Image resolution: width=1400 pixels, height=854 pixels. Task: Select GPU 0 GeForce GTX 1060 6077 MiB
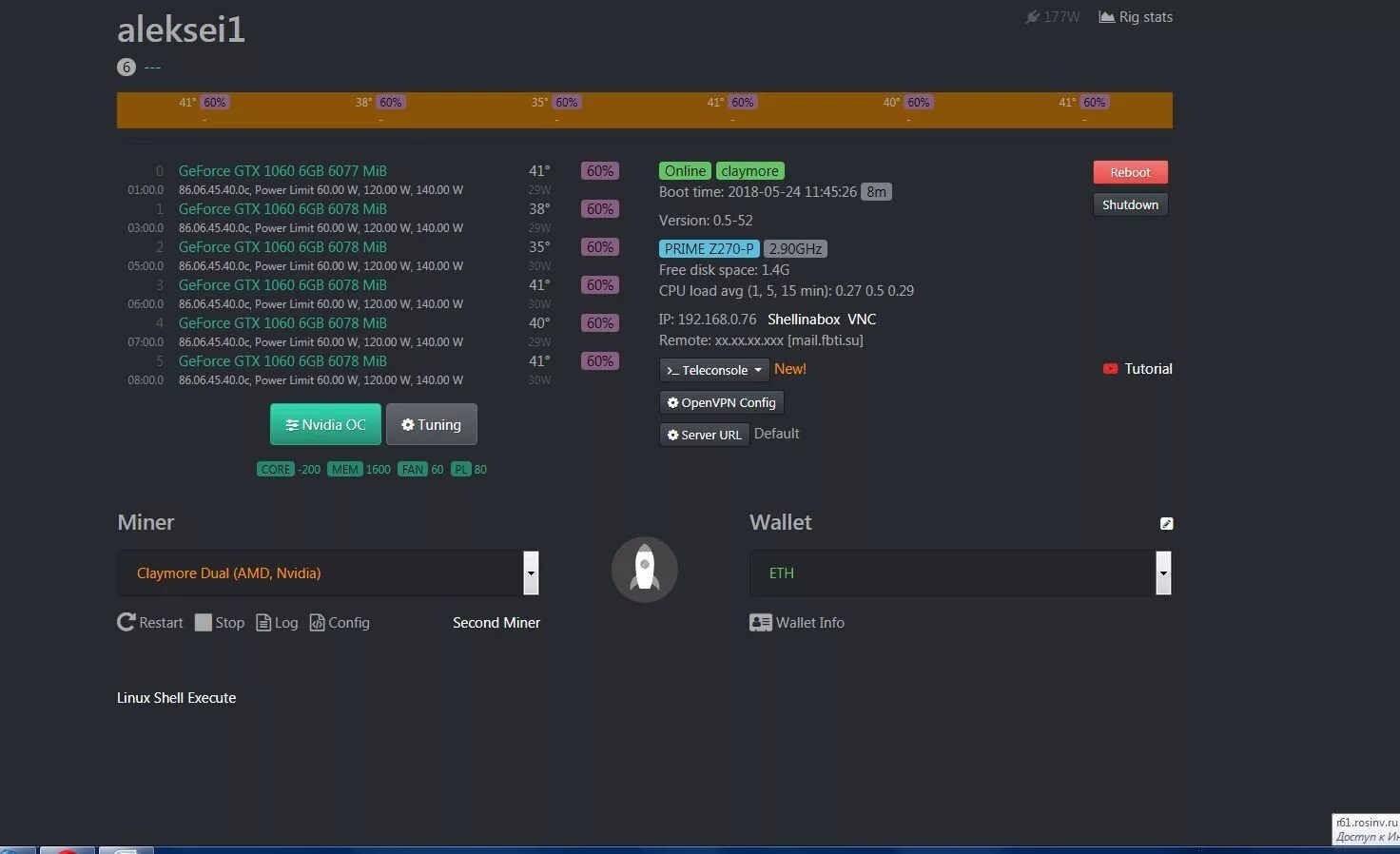pyautogui.click(x=282, y=171)
